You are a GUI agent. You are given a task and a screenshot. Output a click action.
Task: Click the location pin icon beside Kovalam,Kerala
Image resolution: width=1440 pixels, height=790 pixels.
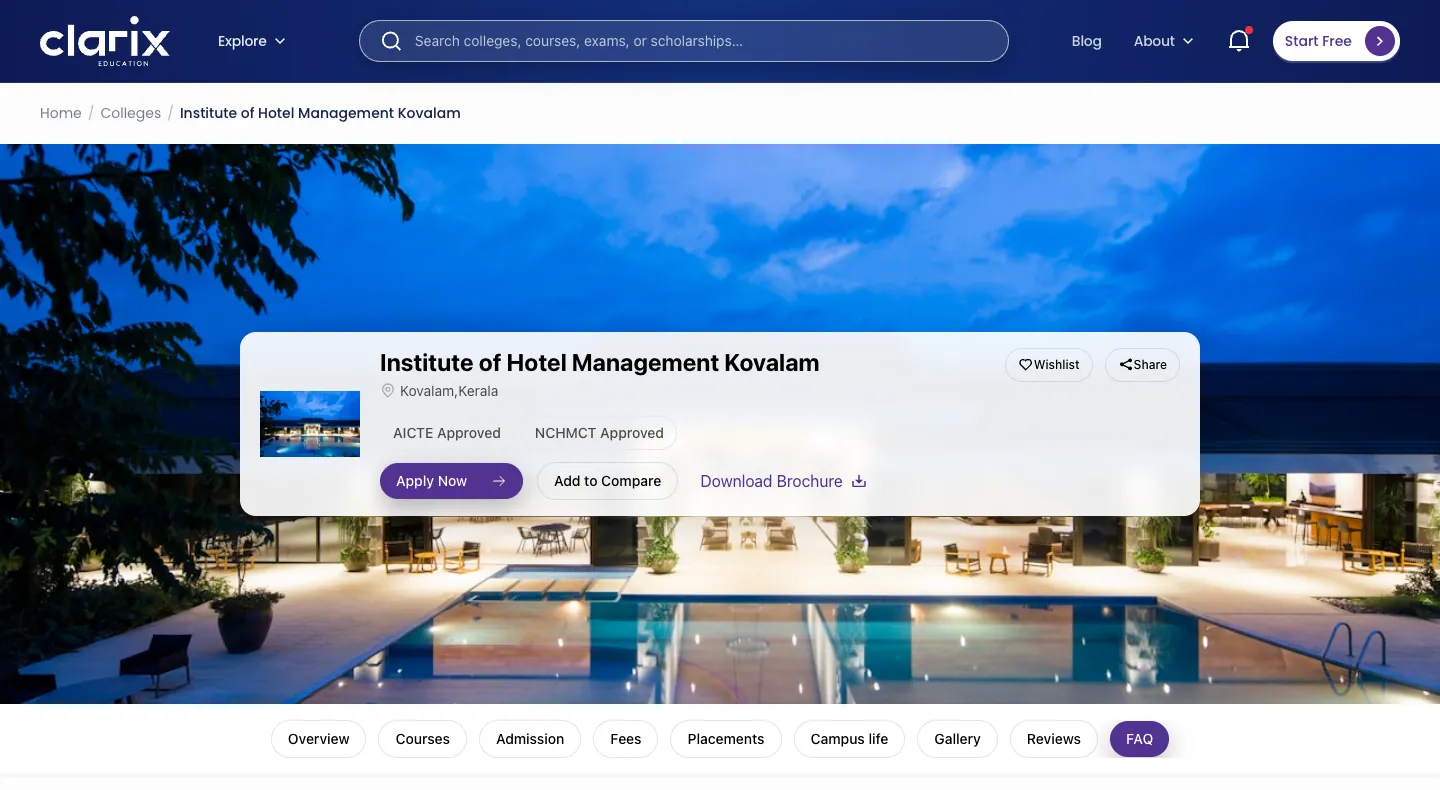pyautogui.click(x=388, y=391)
